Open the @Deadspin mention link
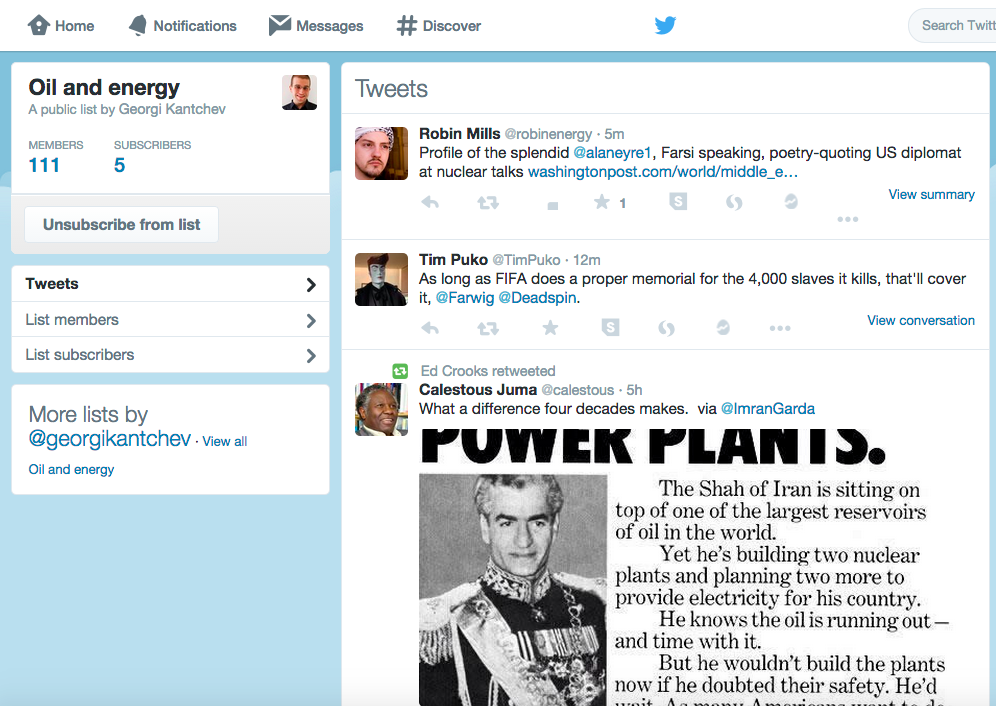This screenshot has width=996, height=706. (537, 297)
